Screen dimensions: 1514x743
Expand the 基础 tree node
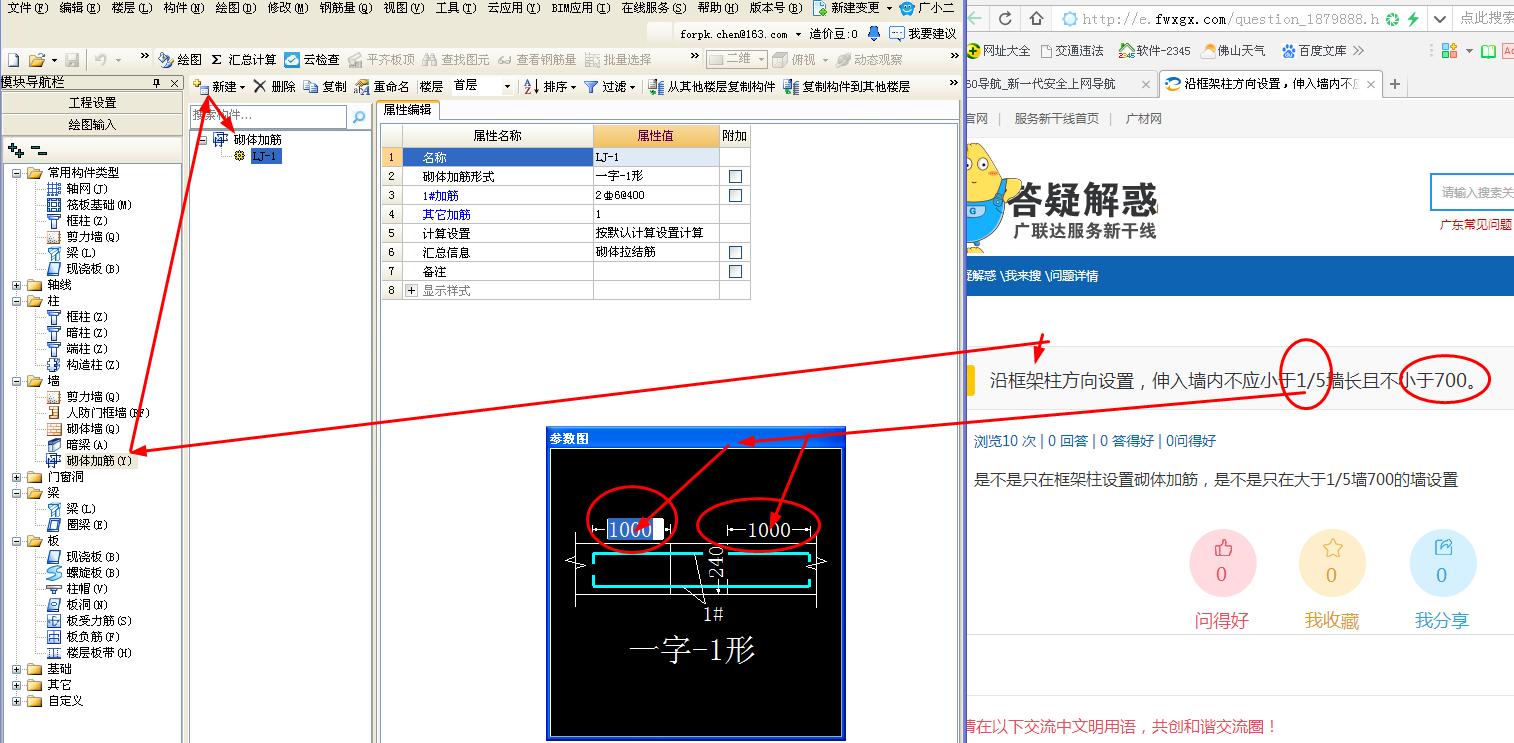(17, 669)
